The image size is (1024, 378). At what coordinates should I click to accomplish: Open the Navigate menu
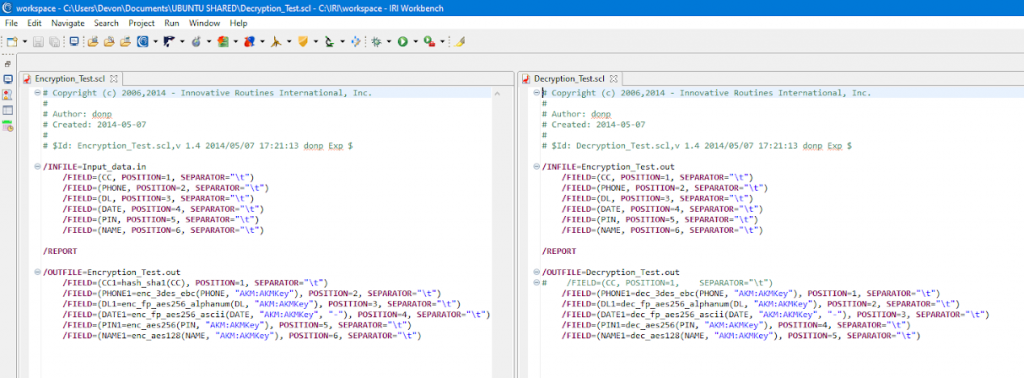67,23
